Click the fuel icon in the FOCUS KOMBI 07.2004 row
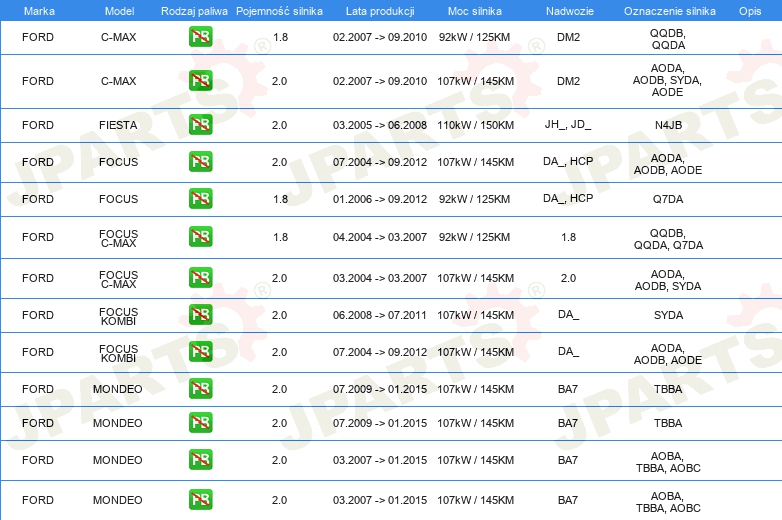This screenshot has height=520, width=782. (x=200, y=351)
